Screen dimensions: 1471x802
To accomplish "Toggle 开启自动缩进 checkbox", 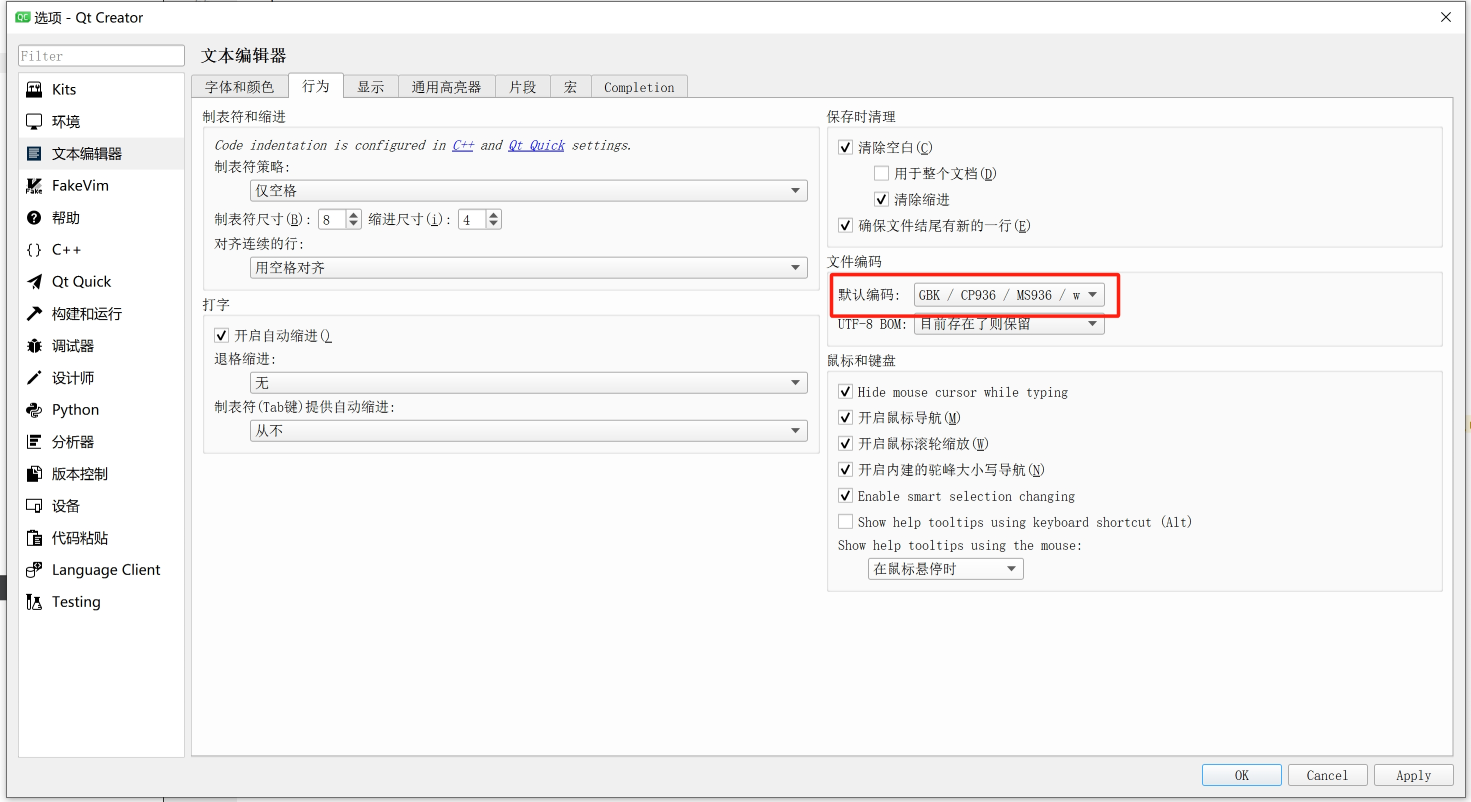I will (222, 335).
